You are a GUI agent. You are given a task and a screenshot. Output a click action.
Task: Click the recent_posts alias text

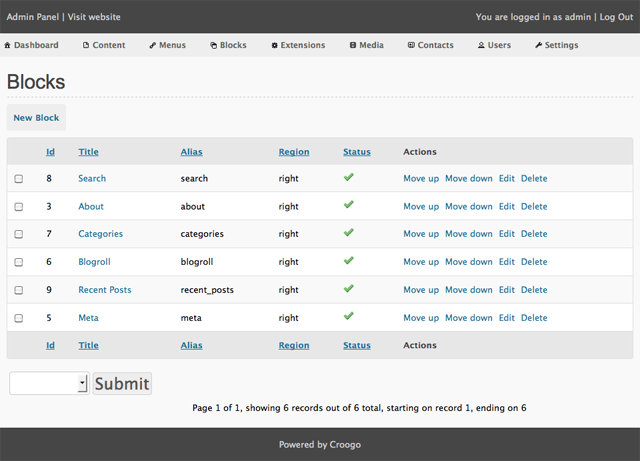(x=207, y=290)
